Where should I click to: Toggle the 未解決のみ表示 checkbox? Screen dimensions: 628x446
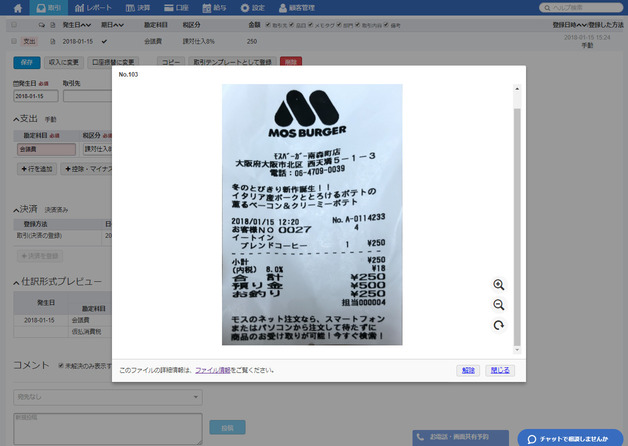click(61, 366)
